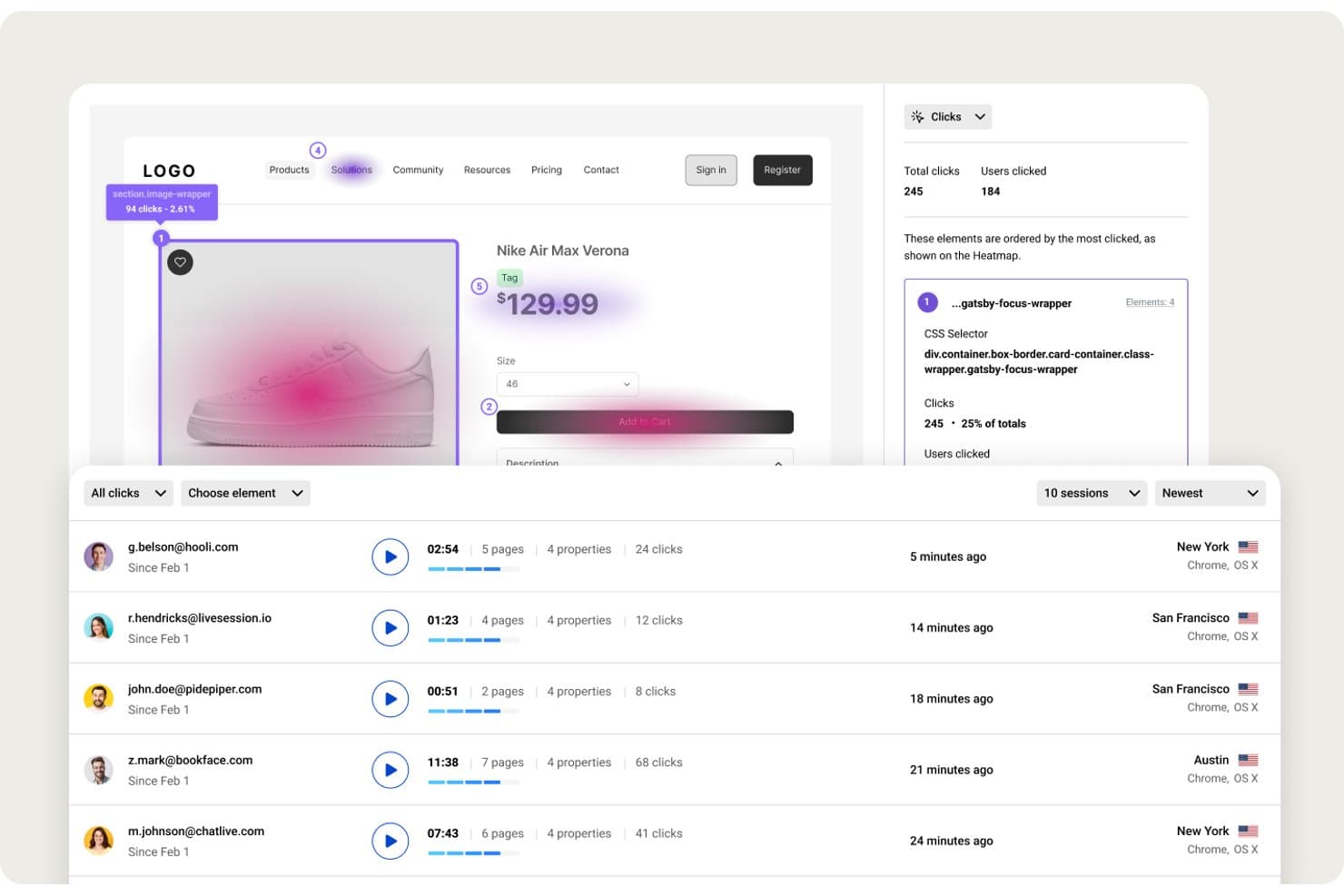The image size is (1344, 896).
Task: Open the All clicks filter dropdown
Action: [128, 493]
